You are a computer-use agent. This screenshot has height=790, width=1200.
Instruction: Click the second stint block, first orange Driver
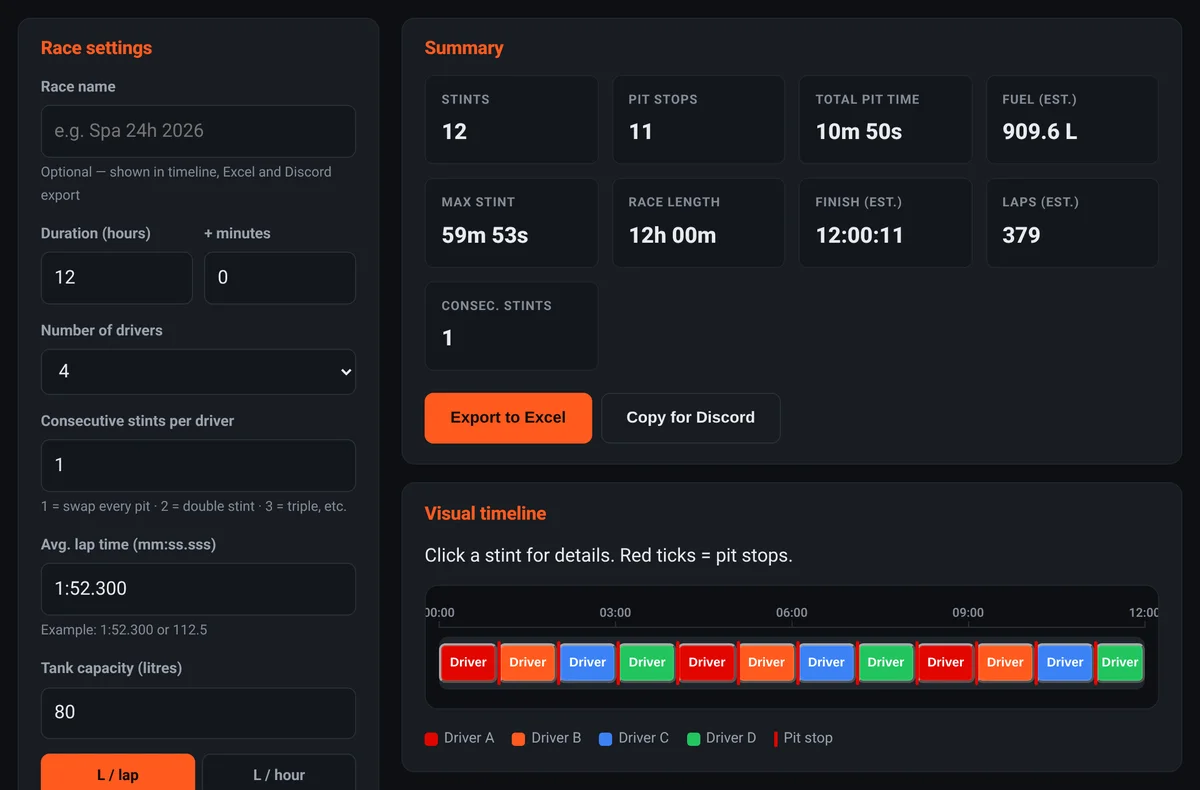click(528, 662)
